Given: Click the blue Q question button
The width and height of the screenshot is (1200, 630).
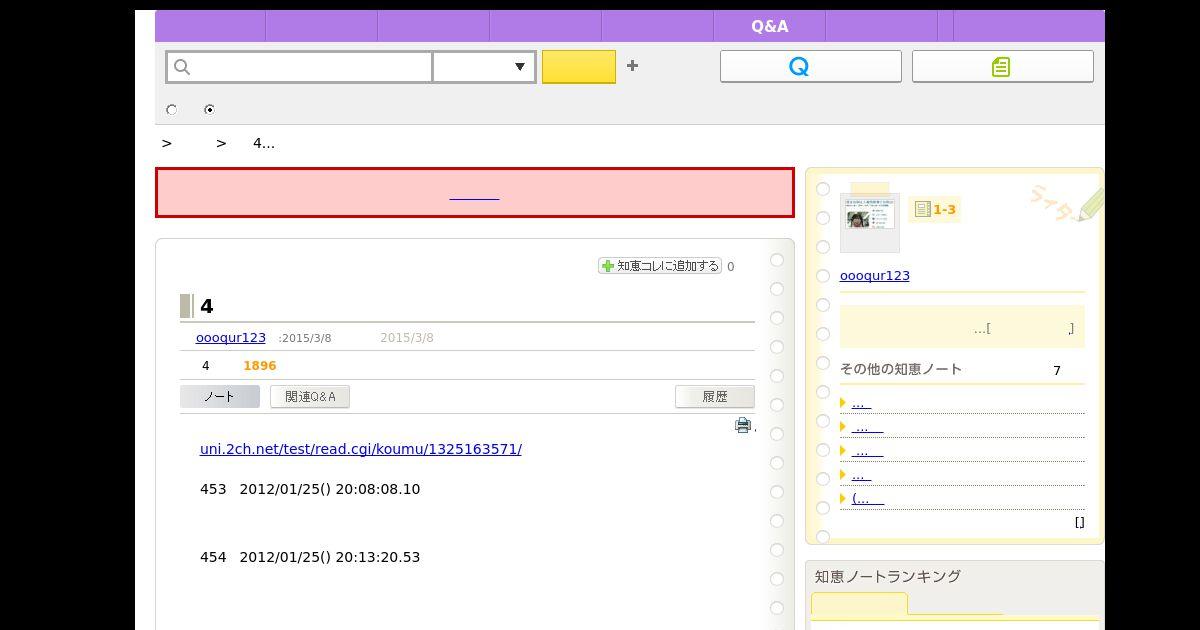Looking at the screenshot, I should [811, 67].
